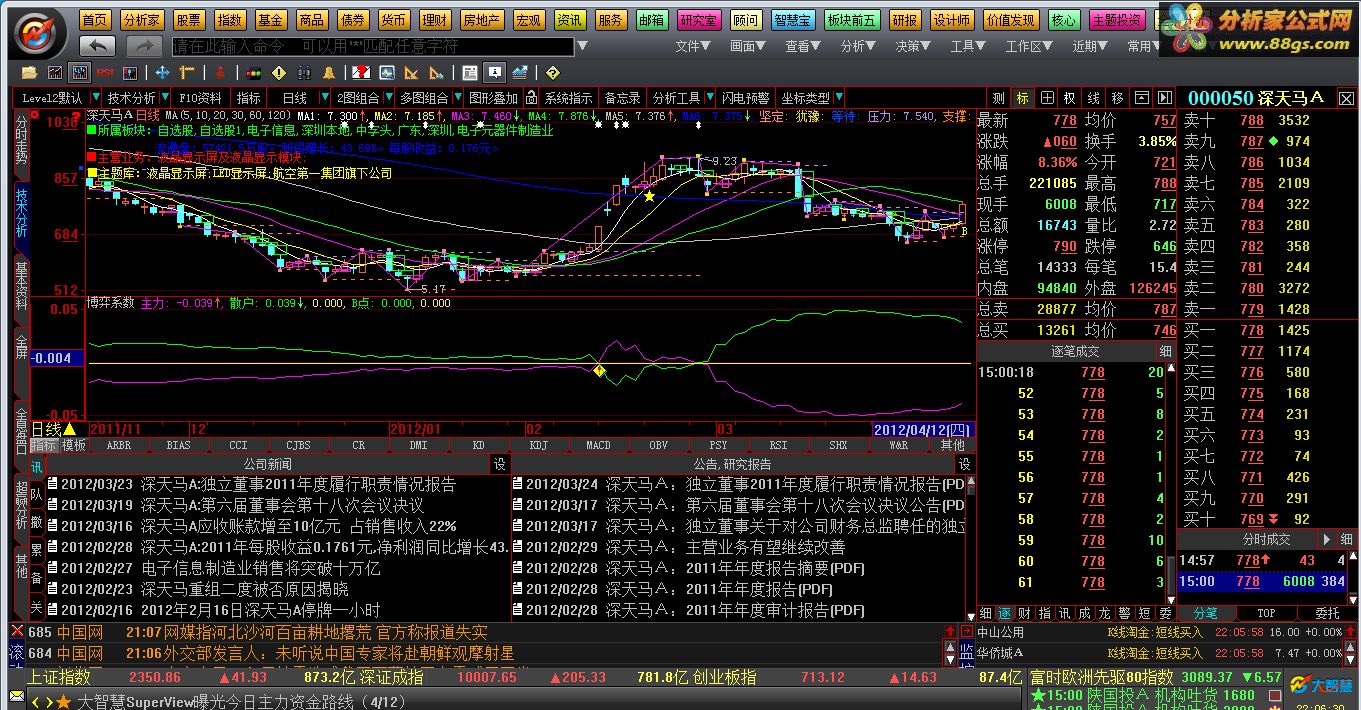Screen dimensions: 1361x710
Task: Open the 2图组合 dropdown arrow
Action: [x=389, y=97]
